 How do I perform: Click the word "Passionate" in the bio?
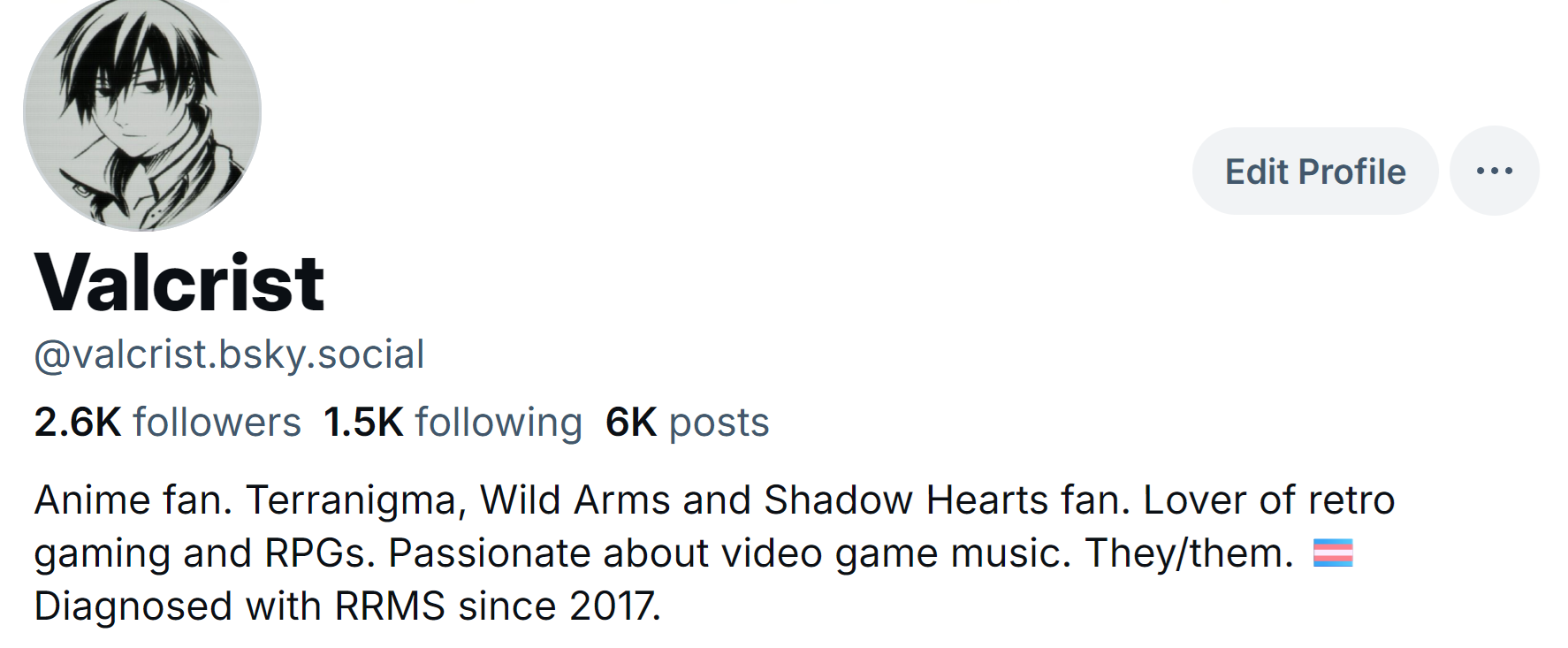[x=489, y=553]
